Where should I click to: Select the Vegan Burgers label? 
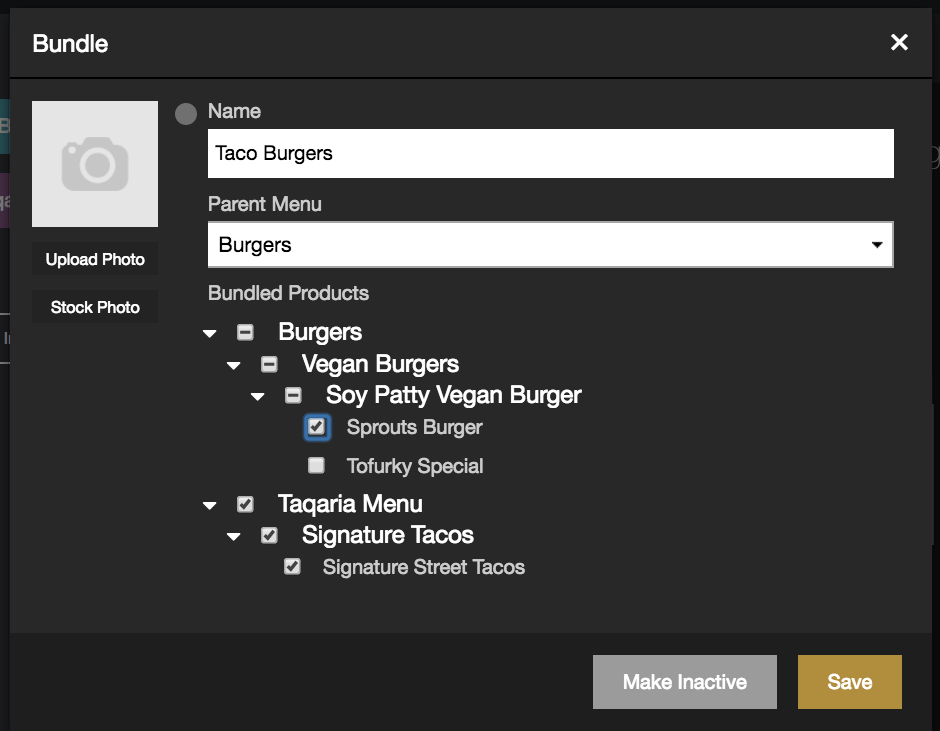pyautogui.click(x=380, y=364)
